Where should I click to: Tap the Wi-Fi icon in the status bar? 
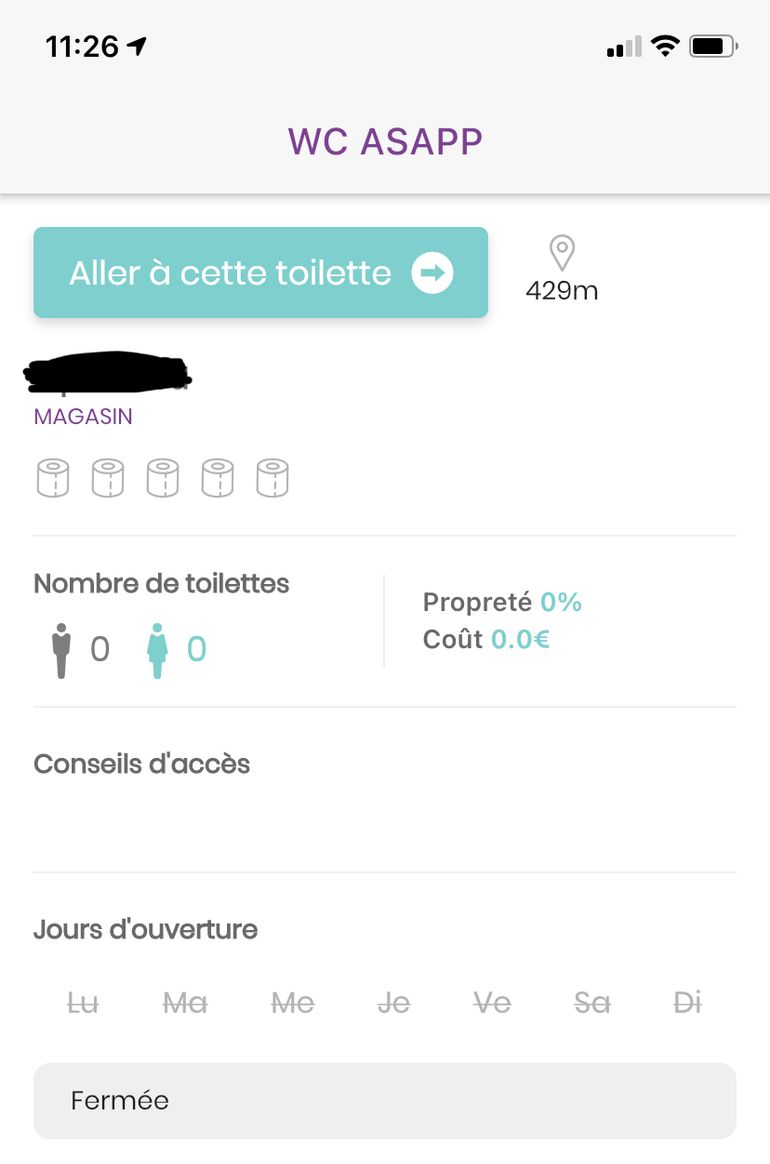click(663, 46)
